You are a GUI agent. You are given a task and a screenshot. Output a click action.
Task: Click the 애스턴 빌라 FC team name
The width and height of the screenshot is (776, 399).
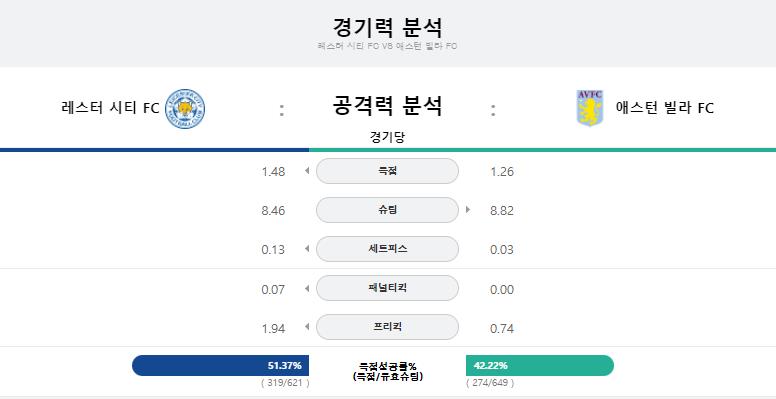[665, 107]
